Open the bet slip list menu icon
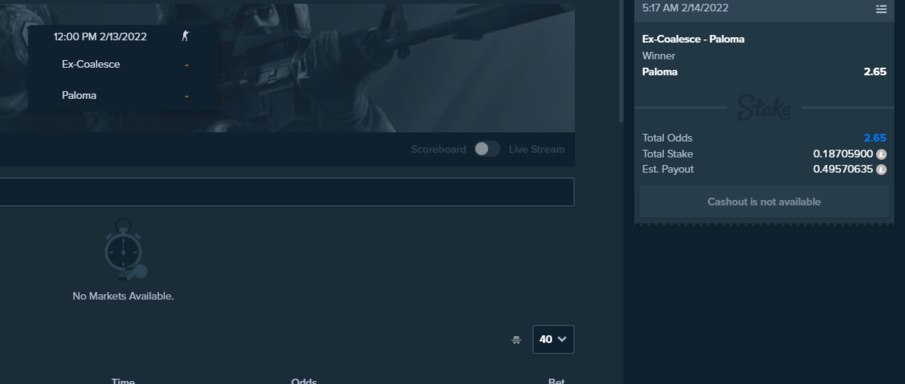This screenshot has height=384, width=905. [881, 9]
